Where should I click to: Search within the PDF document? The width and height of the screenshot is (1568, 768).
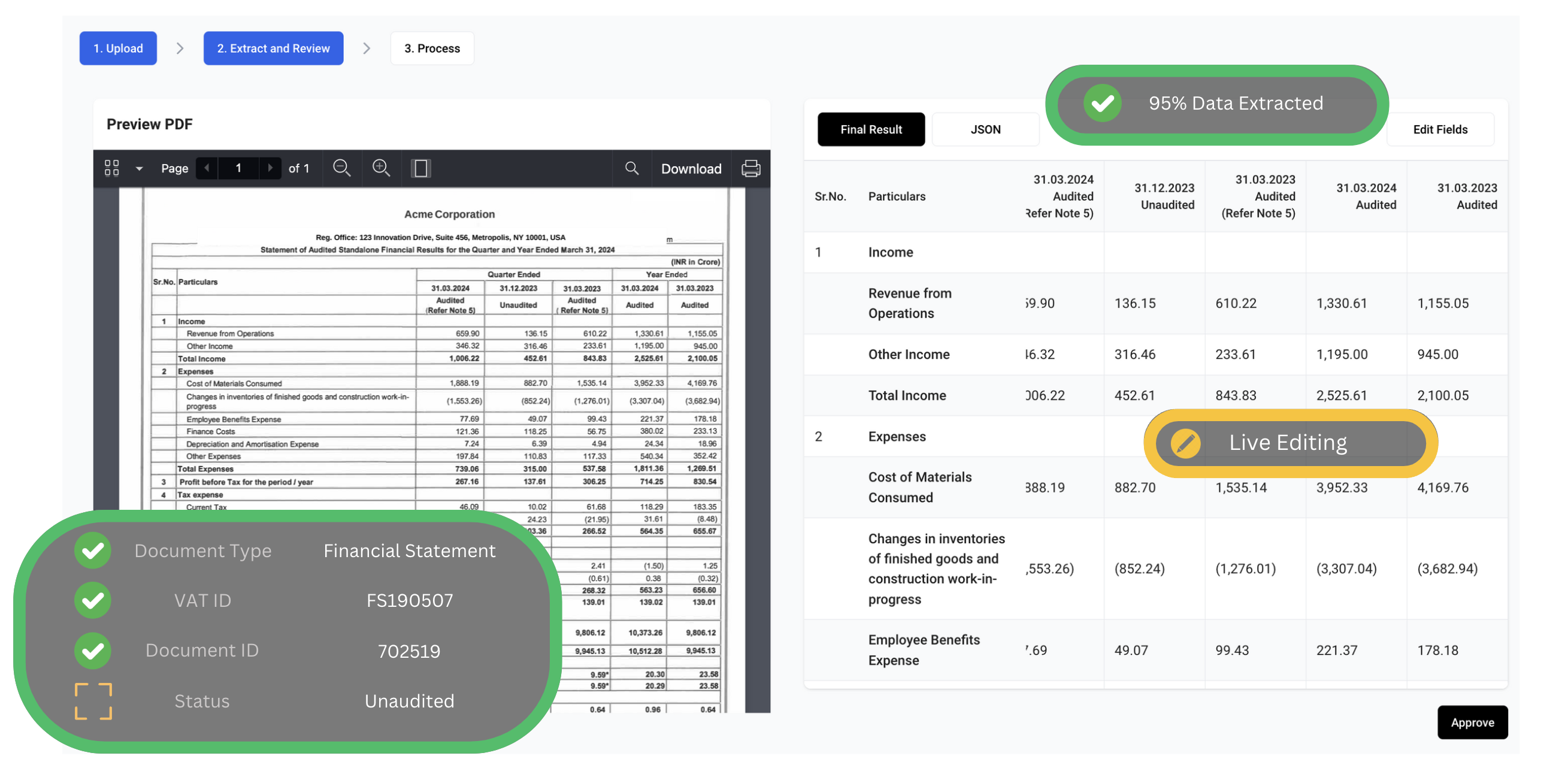click(632, 168)
